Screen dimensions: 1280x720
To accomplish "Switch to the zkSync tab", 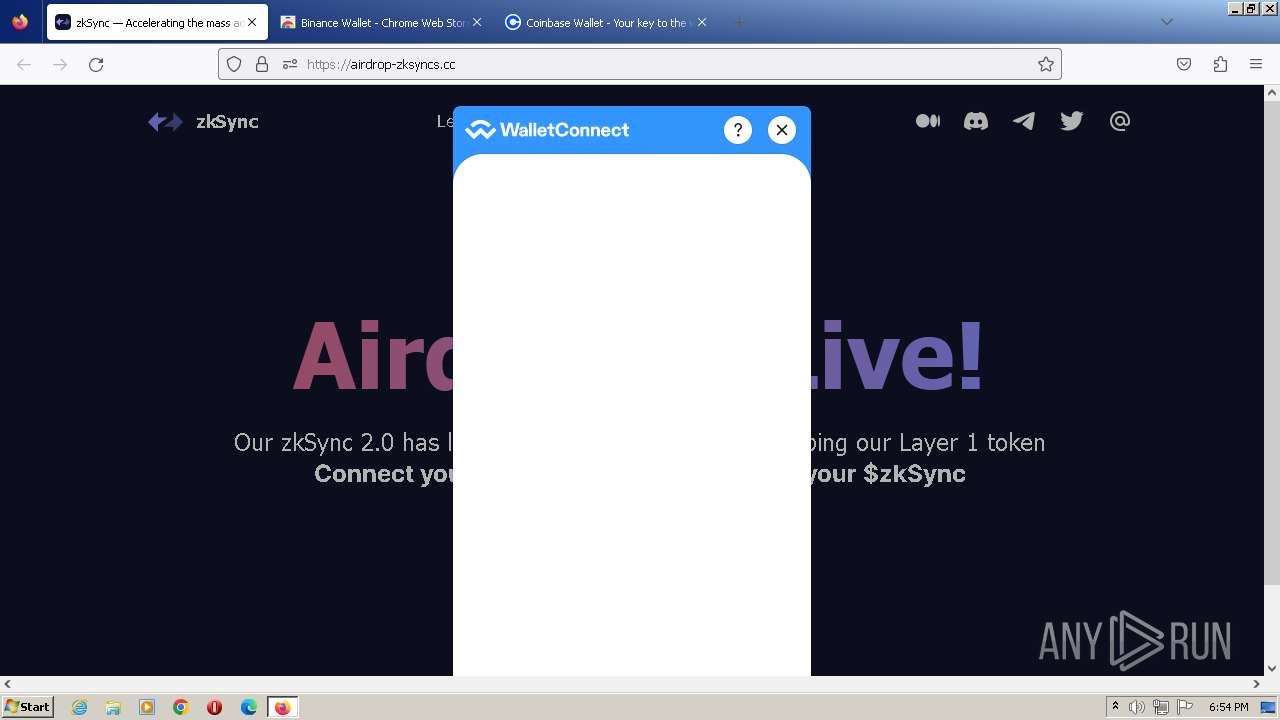I will 157,22.
